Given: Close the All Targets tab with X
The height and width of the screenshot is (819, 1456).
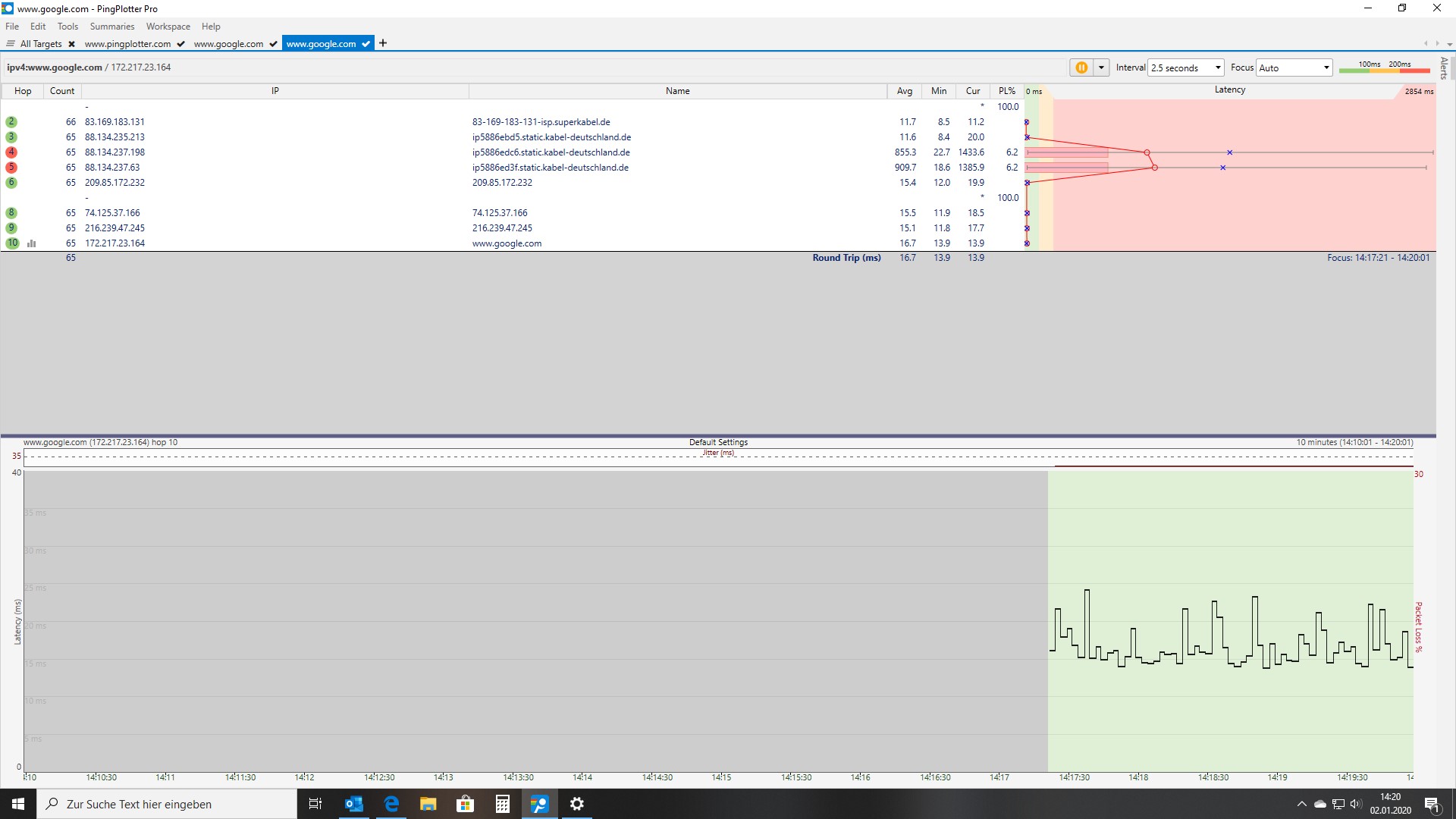Looking at the screenshot, I should point(71,44).
